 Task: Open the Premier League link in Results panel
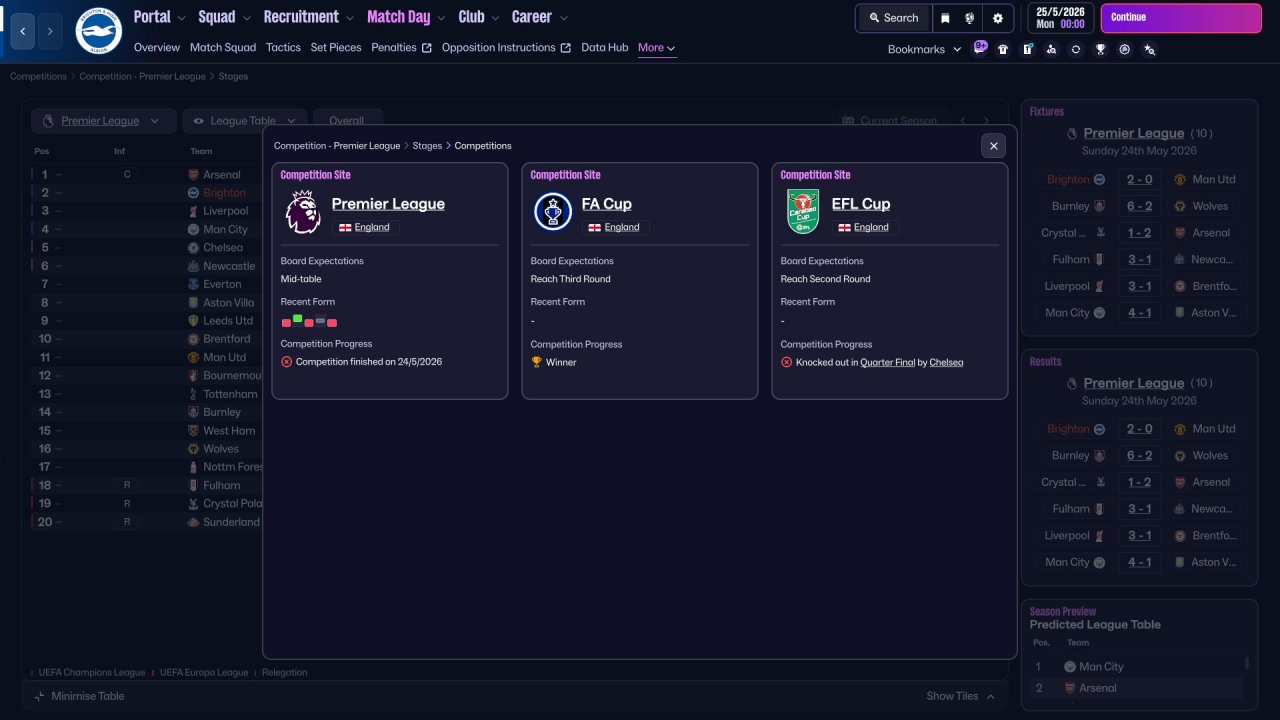click(x=1134, y=383)
